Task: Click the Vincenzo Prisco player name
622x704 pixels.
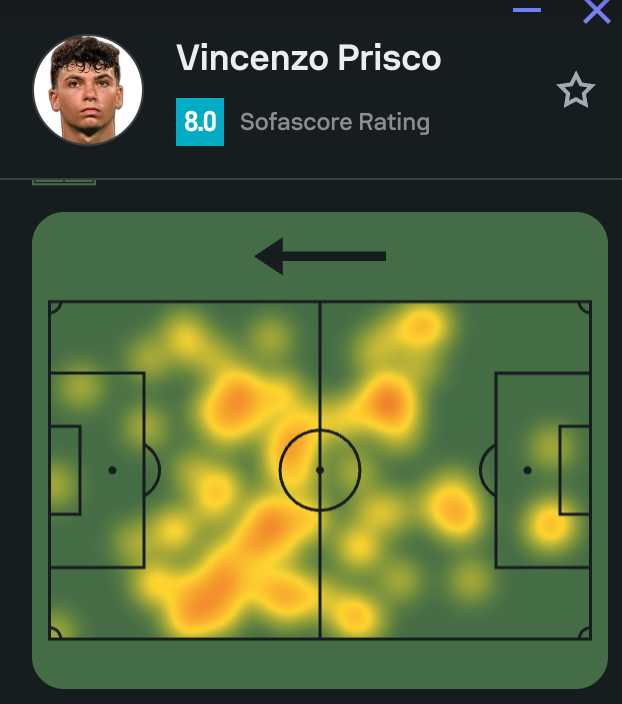Action: pos(308,58)
